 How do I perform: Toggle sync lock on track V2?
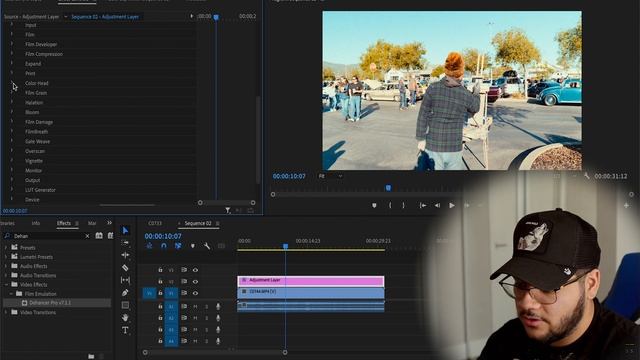184,282
